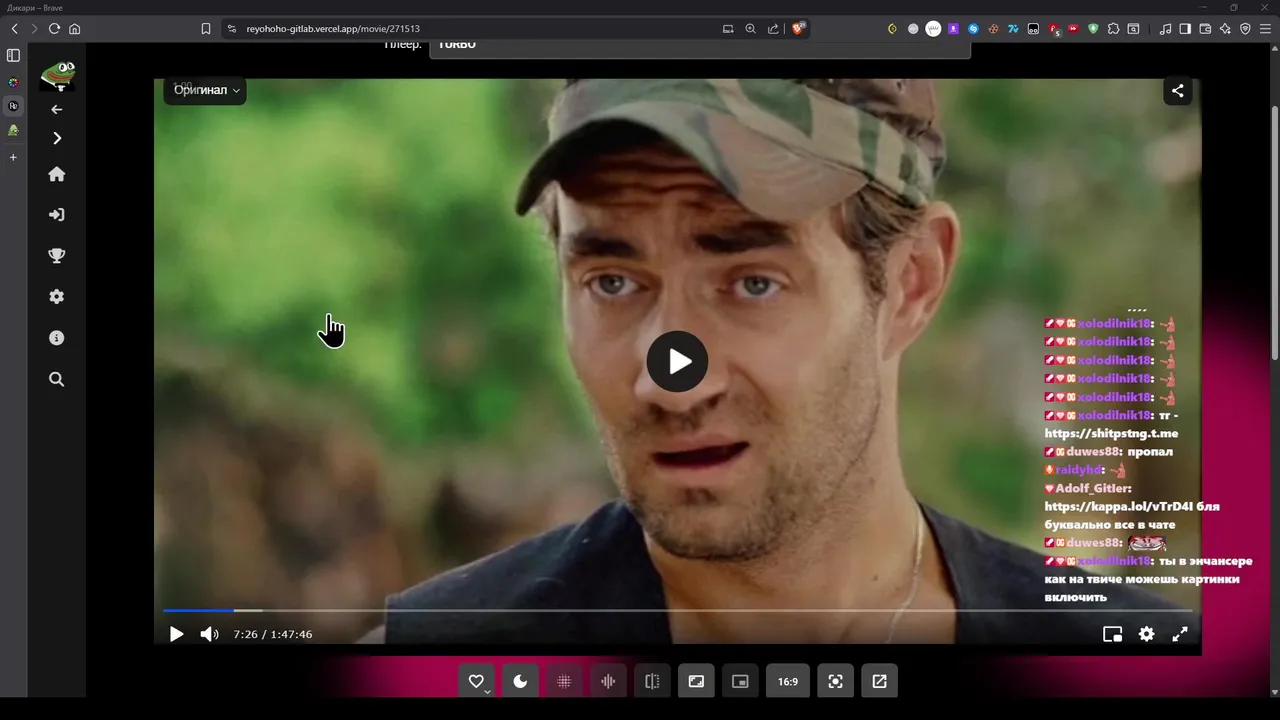Click the Pepe frog site logo
Screen dimensions: 1280x720
(57, 75)
